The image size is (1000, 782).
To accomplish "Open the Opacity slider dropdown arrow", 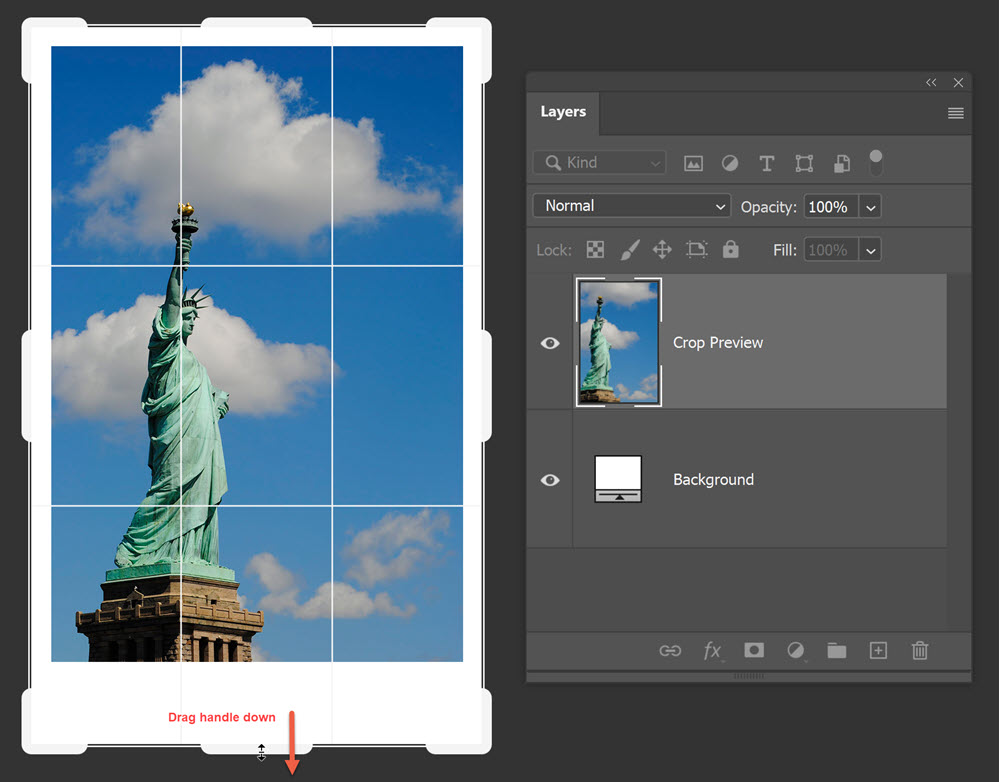I will [871, 207].
